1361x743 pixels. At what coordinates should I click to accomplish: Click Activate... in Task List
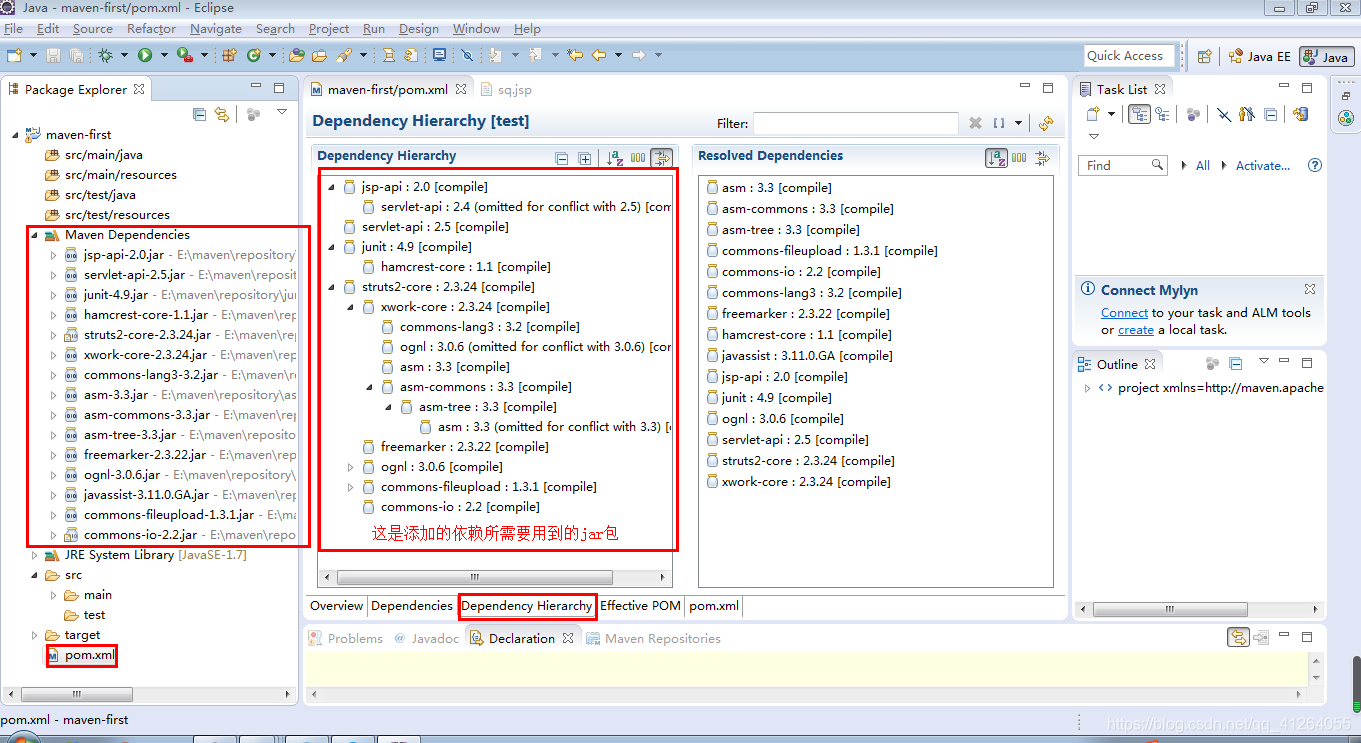point(1263,165)
